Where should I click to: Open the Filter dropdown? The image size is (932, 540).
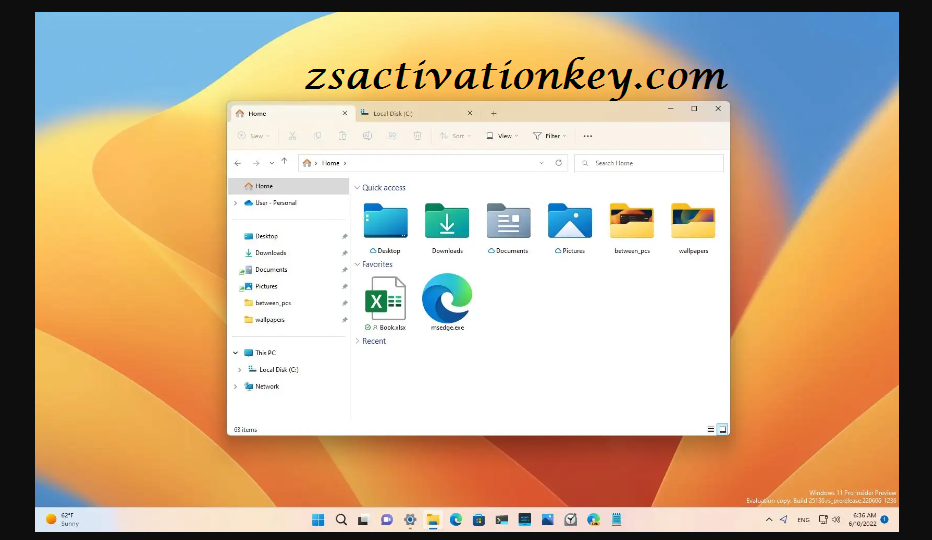pyautogui.click(x=550, y=136)
